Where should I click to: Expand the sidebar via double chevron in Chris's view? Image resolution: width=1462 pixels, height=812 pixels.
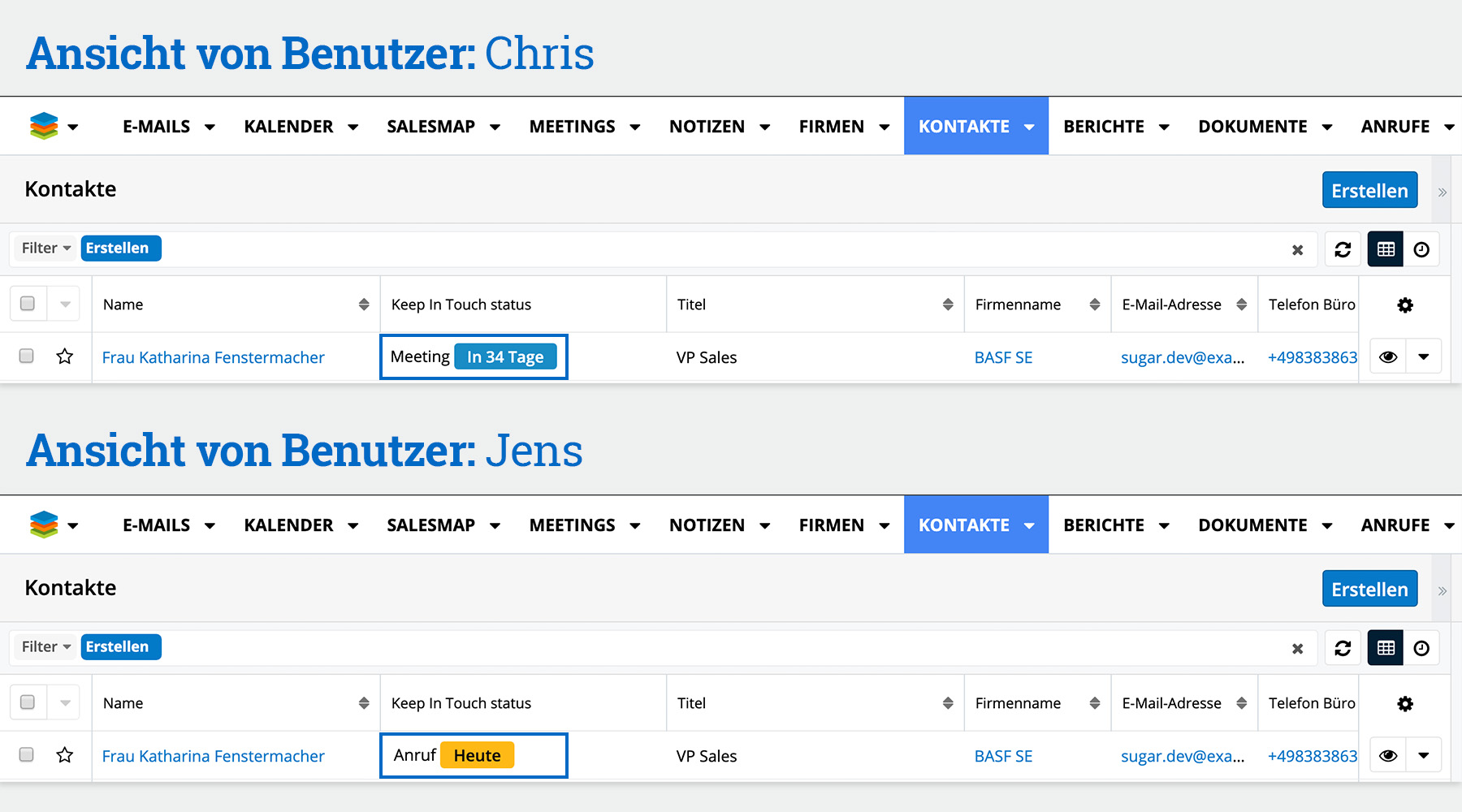tap(1443, 192)
